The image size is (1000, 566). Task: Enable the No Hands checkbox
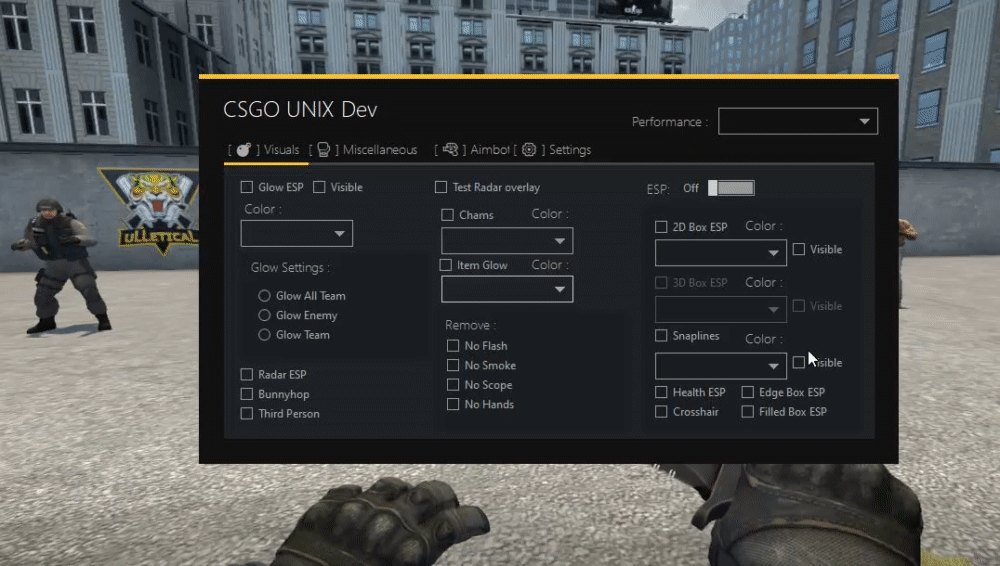tap(453, 404)
